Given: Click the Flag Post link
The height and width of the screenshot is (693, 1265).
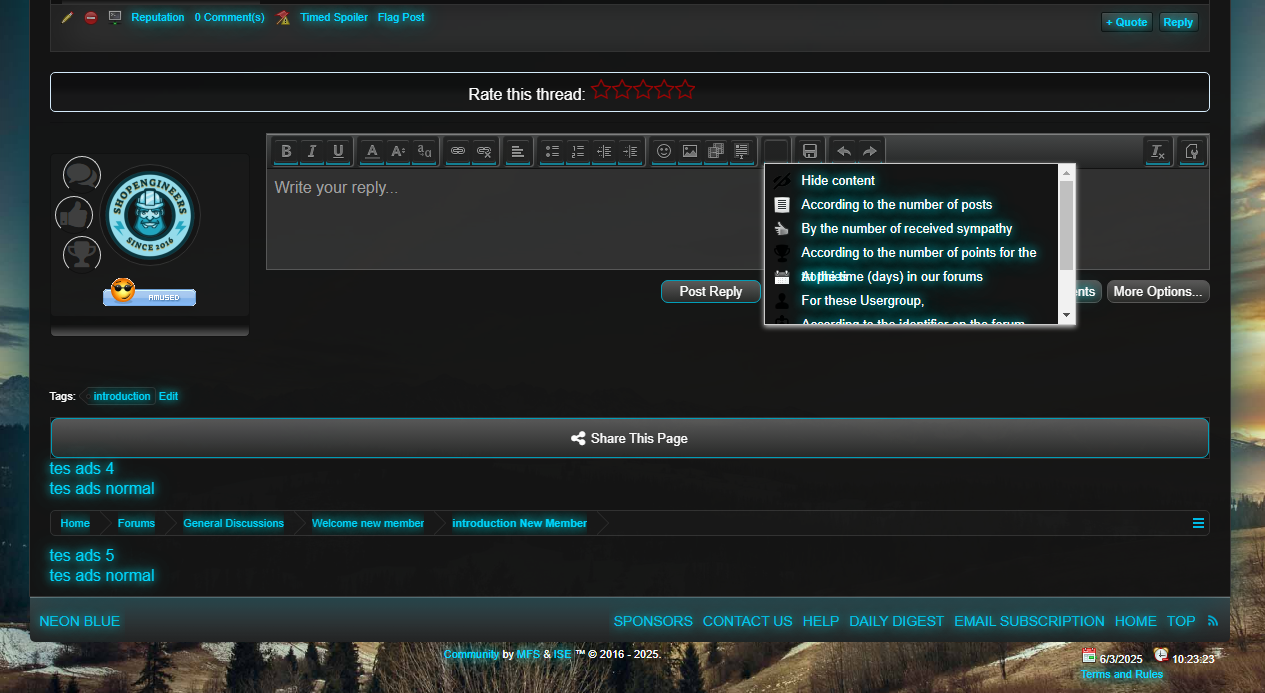Looking at the screenshot, I should click(401, 17).
